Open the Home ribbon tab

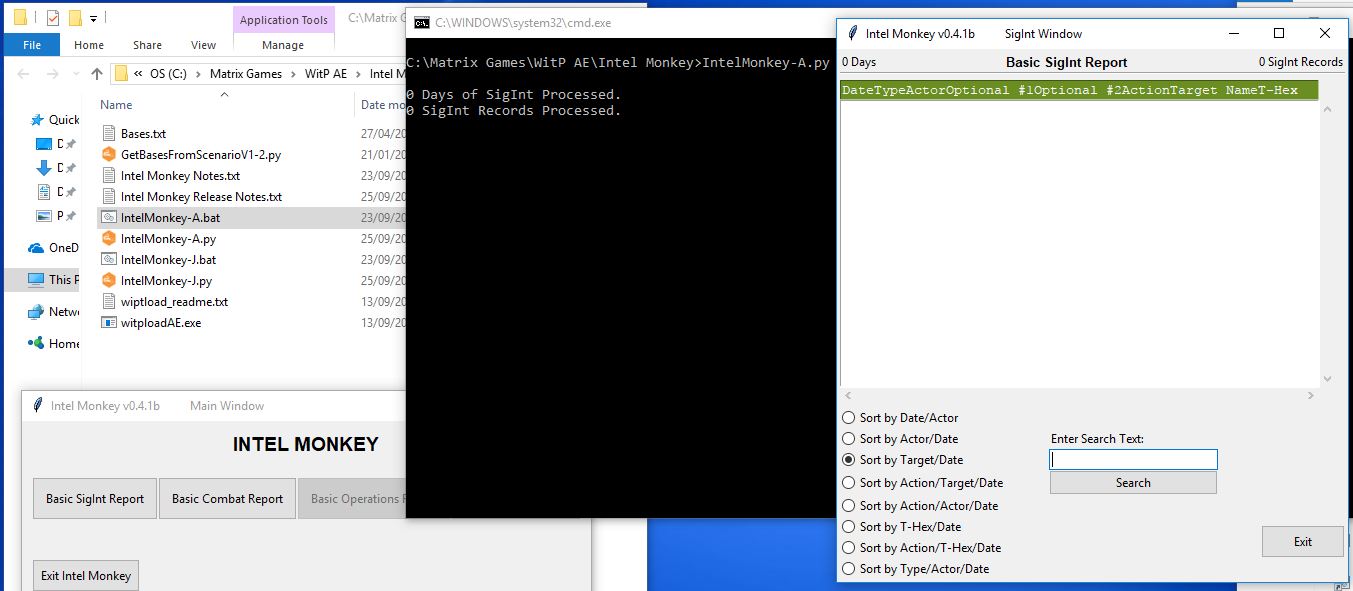[89, 45]
